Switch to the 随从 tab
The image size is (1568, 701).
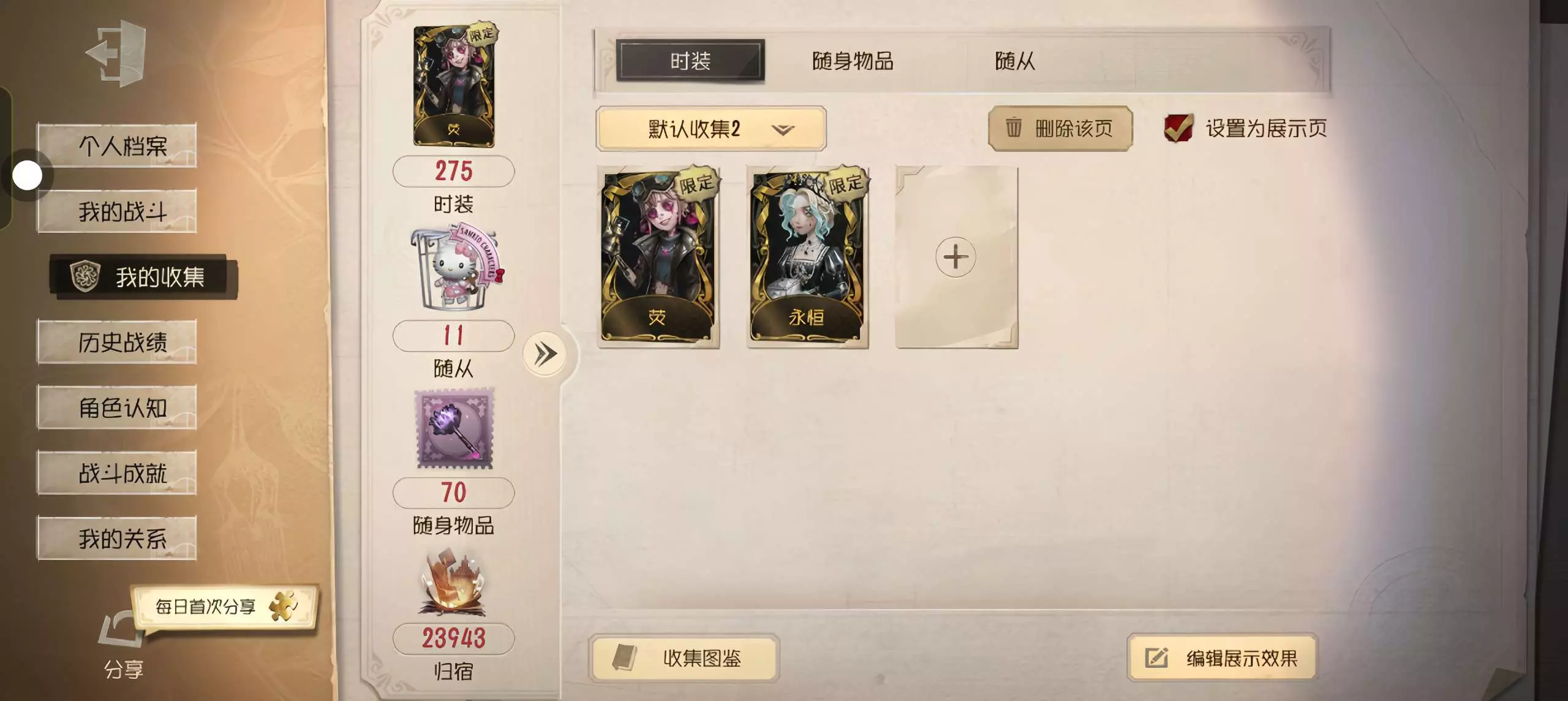(1015, 61)
